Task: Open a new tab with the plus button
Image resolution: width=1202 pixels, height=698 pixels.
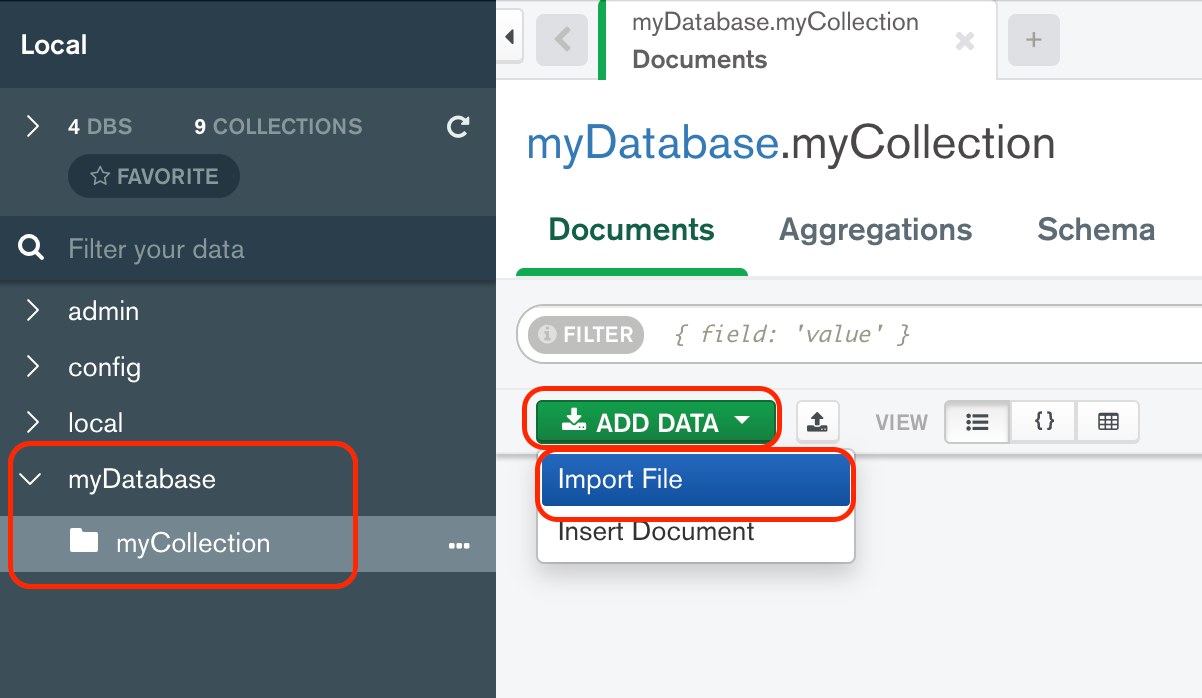Action: pyautogui.click(x=1033, y=40)
